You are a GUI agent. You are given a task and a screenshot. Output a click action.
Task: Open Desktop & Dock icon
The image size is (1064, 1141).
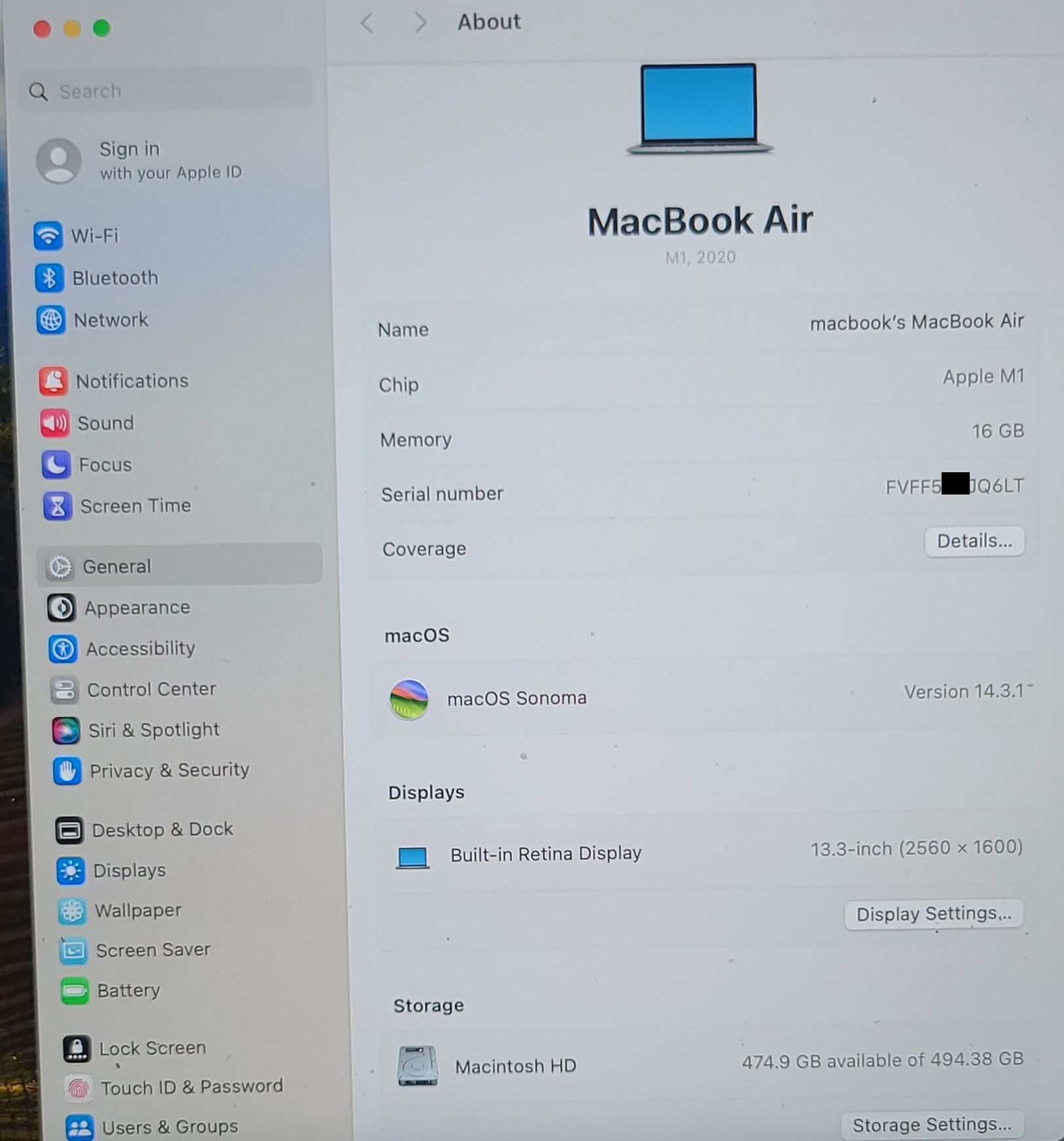[x=69, y=831]
